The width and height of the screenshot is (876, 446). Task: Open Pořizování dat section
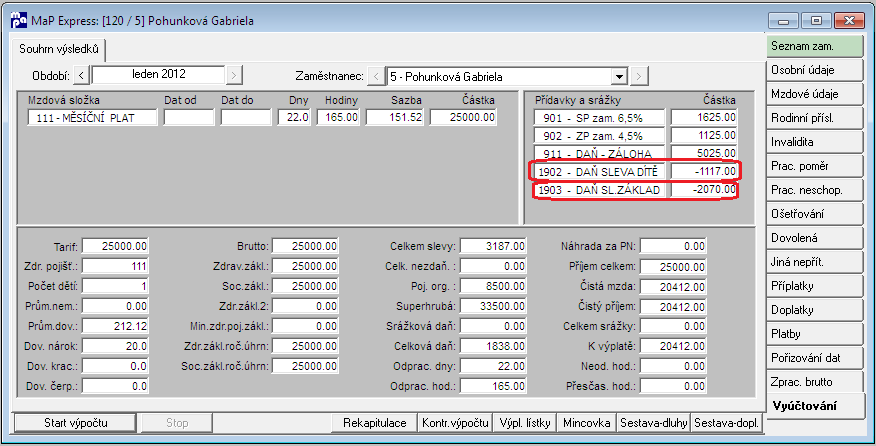[x=815, y=358]
